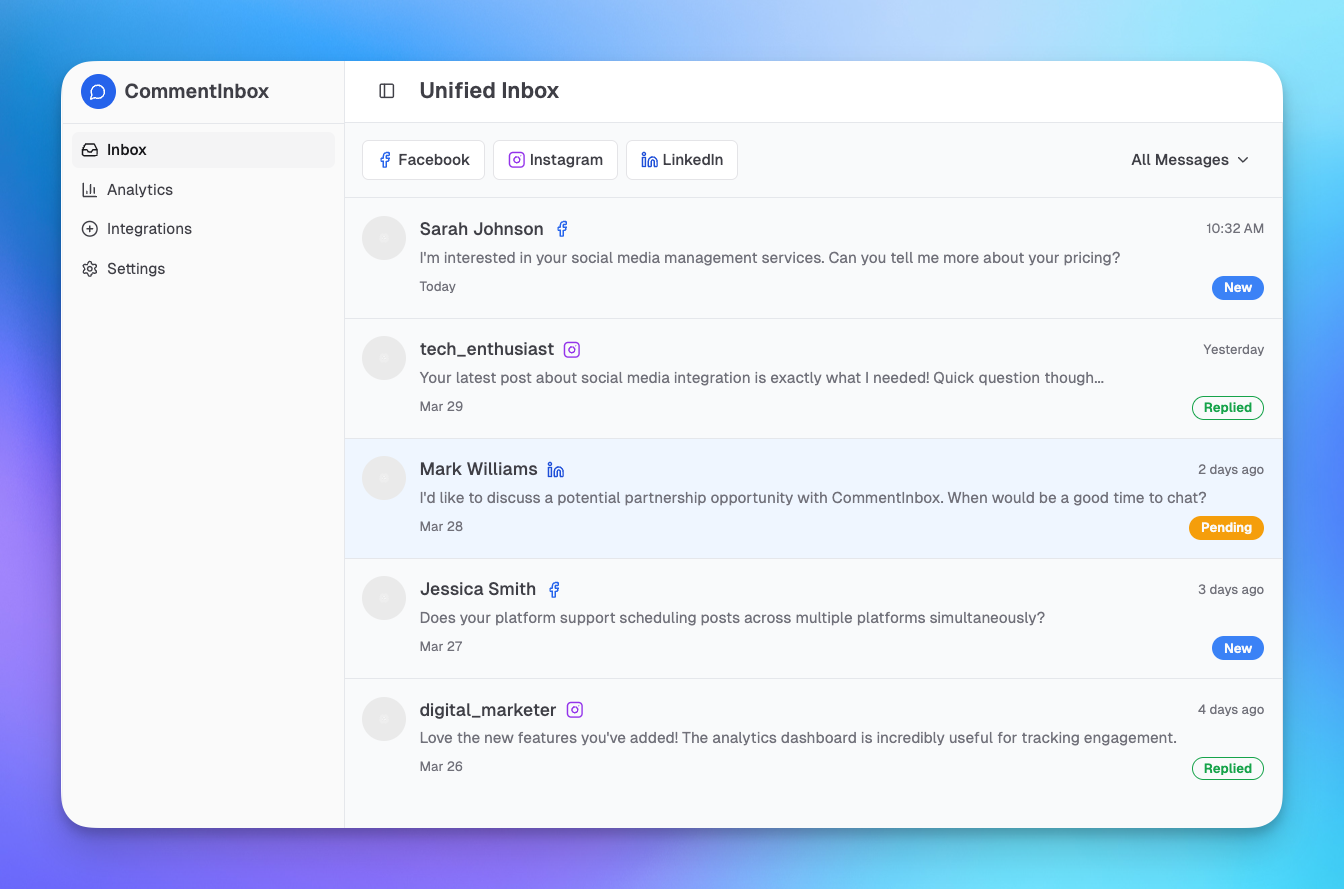Open the All Messages dropdown
Image resolution: width=1344 pixels, height=889 pixels.
[x=1189, y=160]
